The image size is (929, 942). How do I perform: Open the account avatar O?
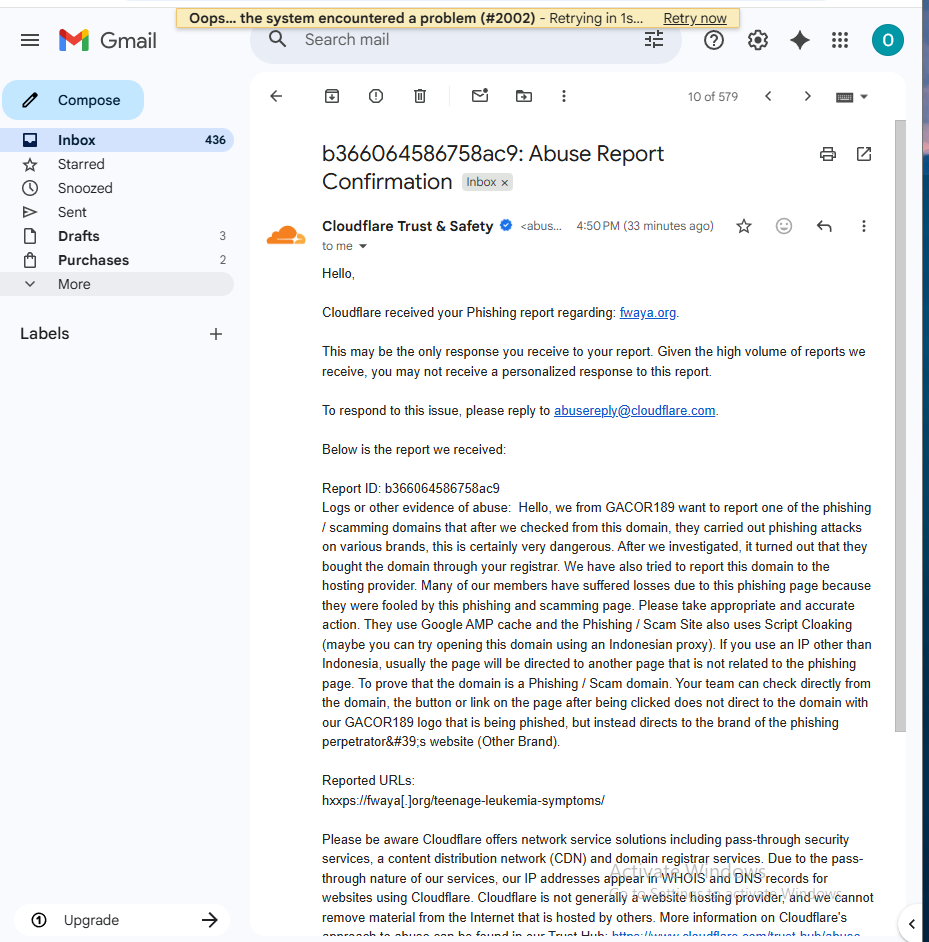[888, 40]
